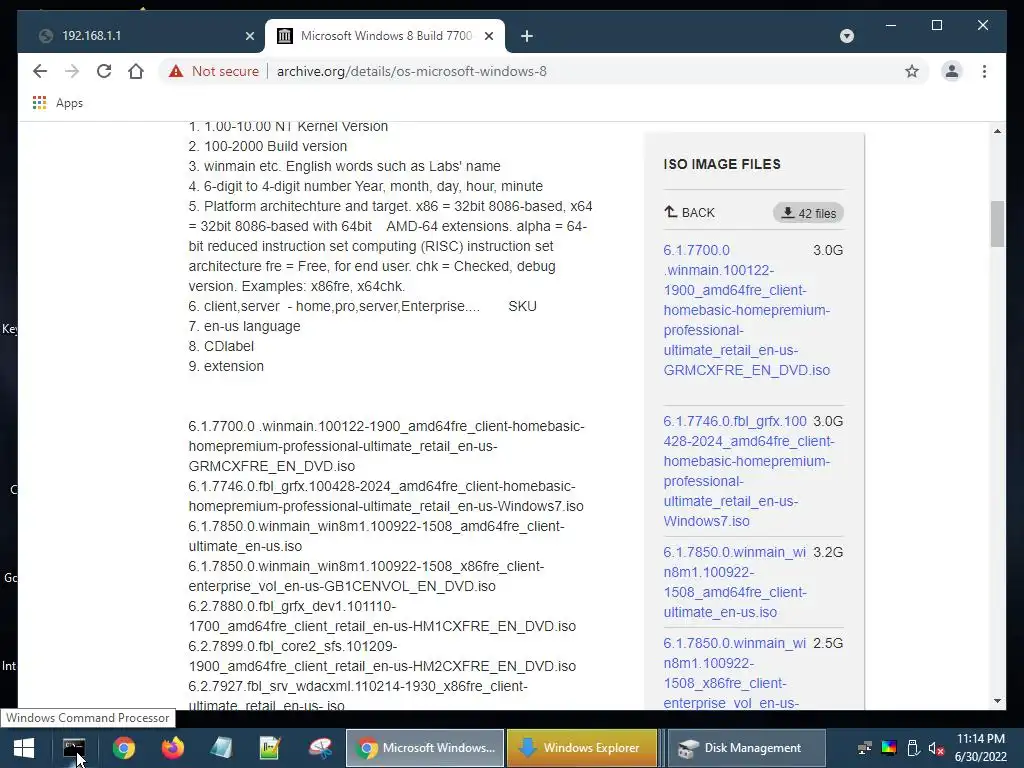Screen dimensions: 1024x768
Task: Click the muted volume tray icon
Action: 936,748
